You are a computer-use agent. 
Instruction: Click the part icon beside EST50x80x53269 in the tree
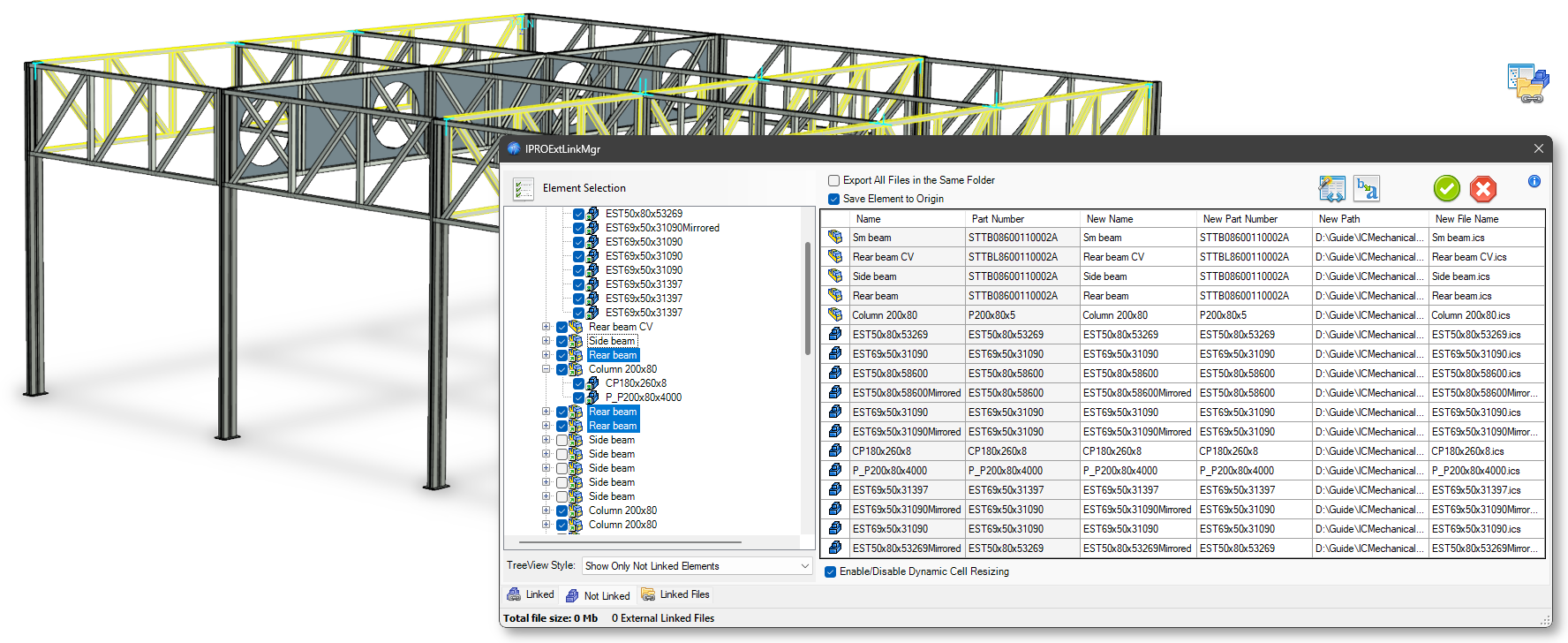point(593,214)
